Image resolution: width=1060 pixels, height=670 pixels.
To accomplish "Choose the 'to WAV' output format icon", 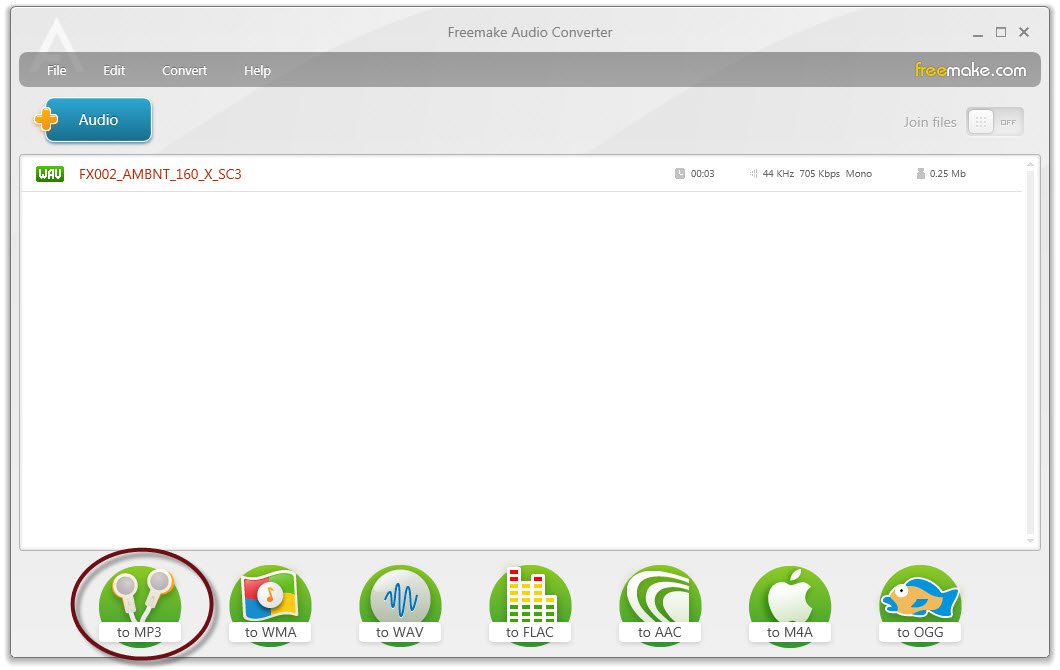I will (400, 598).
